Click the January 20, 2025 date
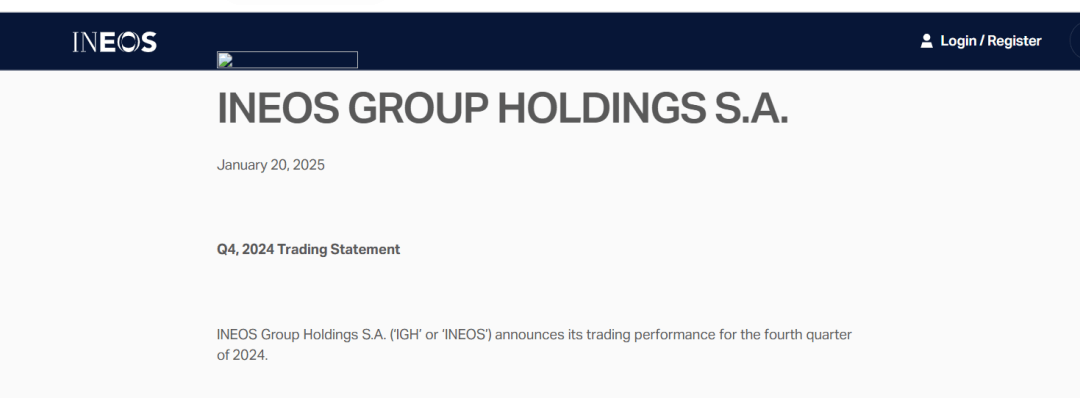 click(271, 165)
